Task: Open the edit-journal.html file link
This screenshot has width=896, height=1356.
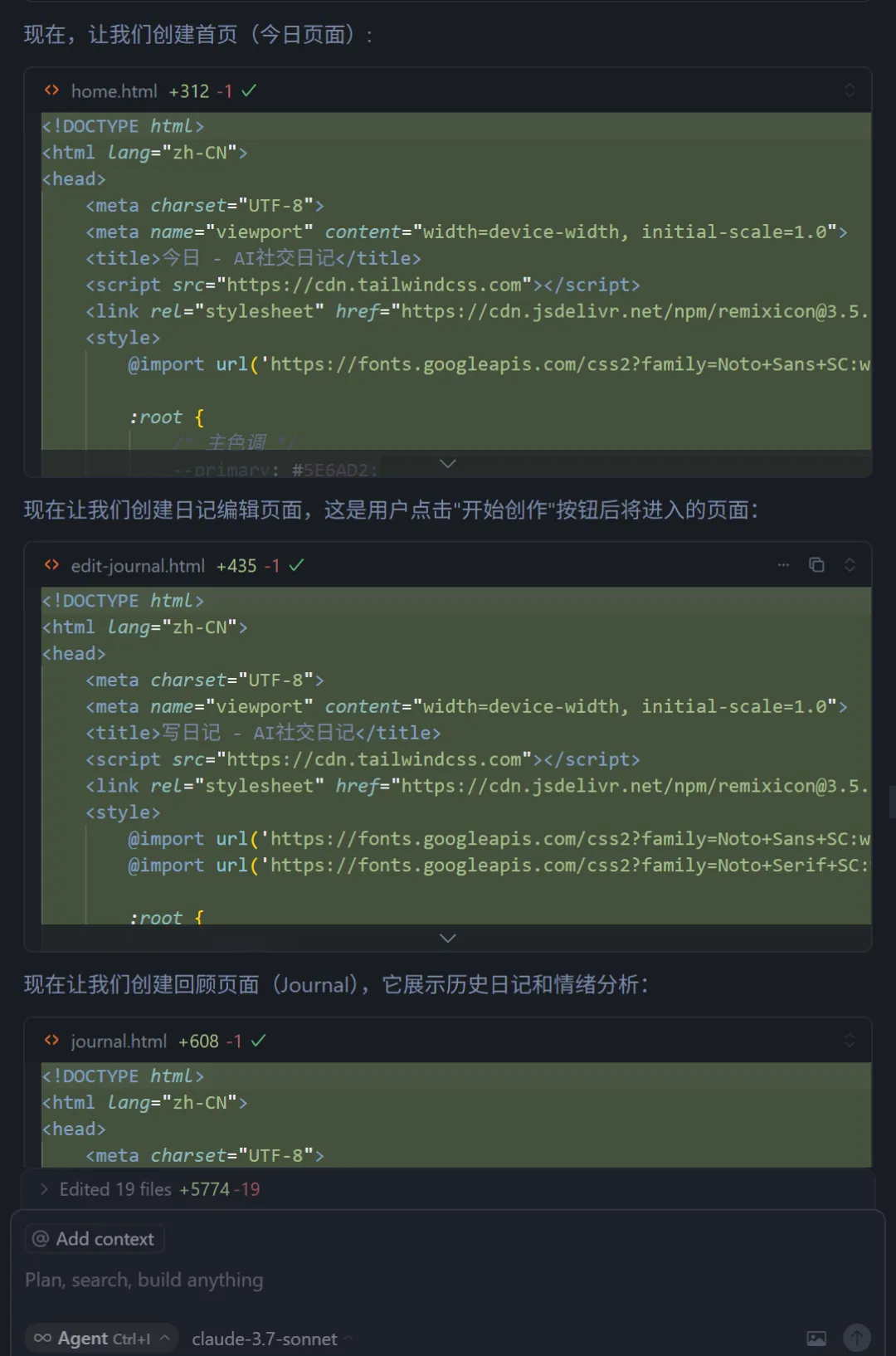Action: [x=138, y=566]
